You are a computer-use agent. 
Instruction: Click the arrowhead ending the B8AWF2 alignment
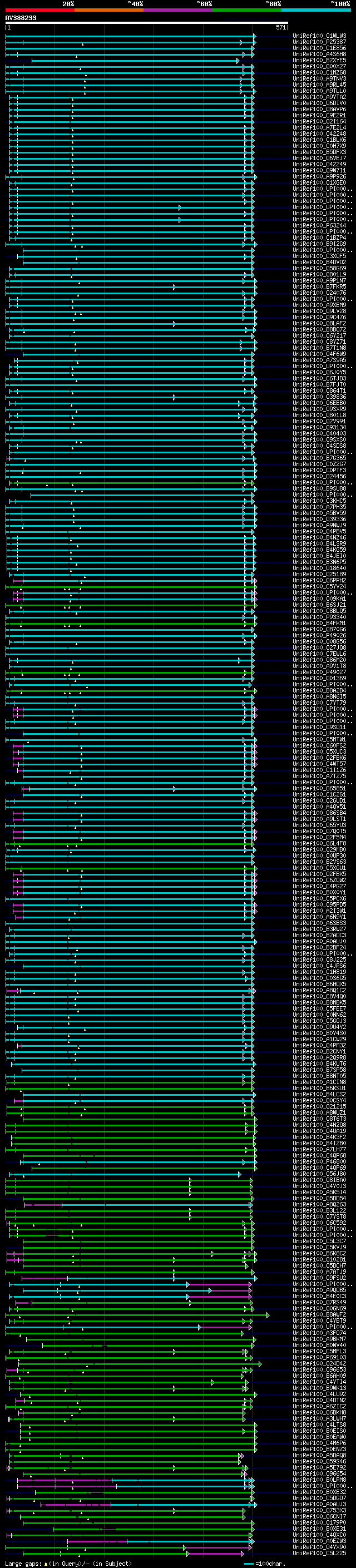(267, 1315)
